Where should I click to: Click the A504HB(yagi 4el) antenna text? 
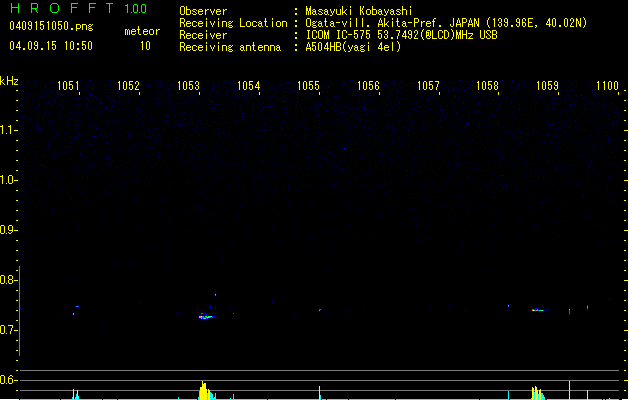click(353, 47)
